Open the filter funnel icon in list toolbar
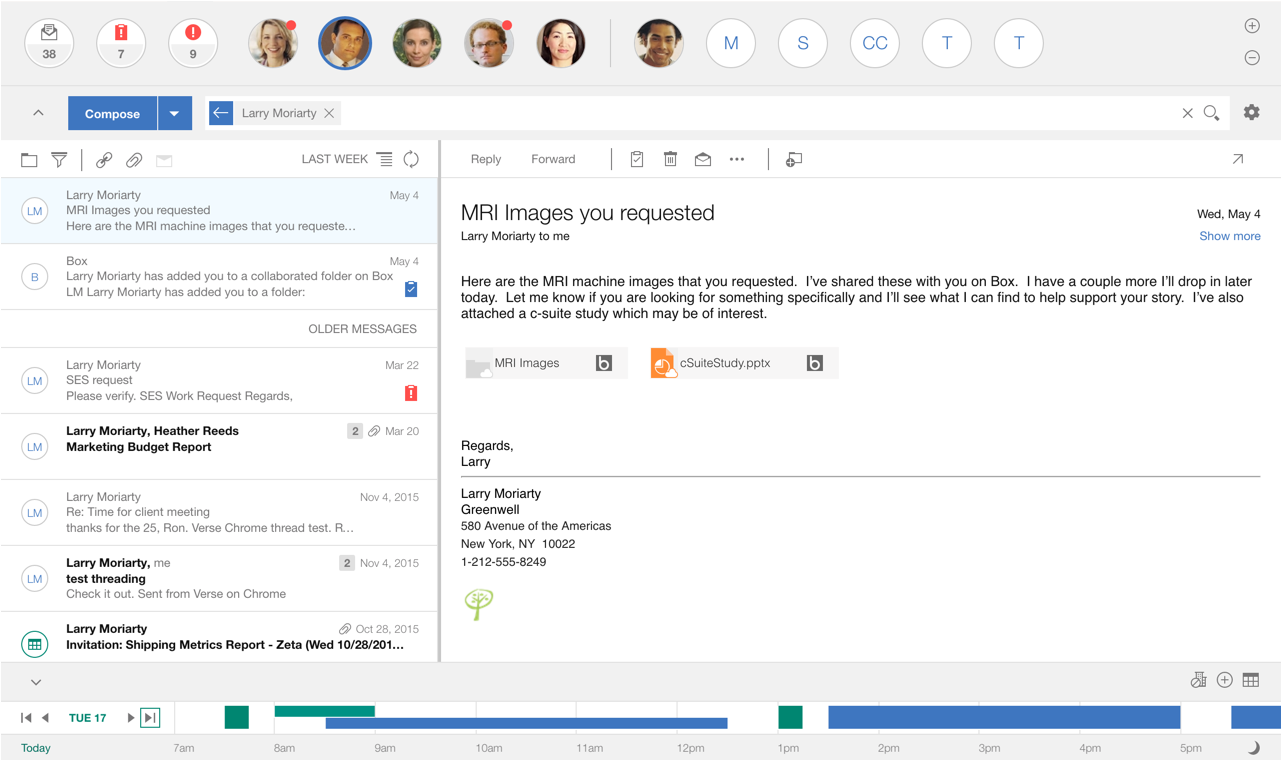 [x=59, y=160]
